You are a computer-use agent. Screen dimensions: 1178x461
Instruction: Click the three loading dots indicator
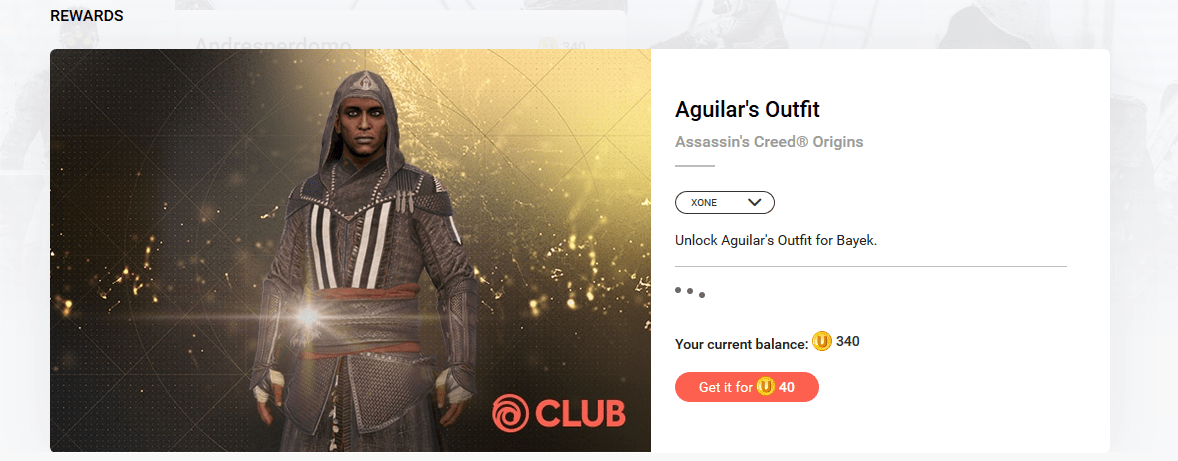click(x=690, y=292)
